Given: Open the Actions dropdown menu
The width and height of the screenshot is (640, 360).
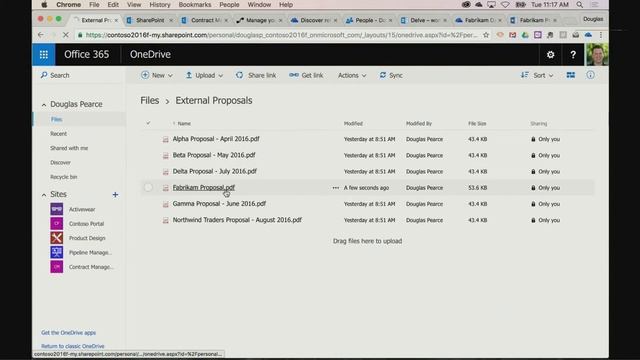Looking at the screenshot, I should point(352,76).
